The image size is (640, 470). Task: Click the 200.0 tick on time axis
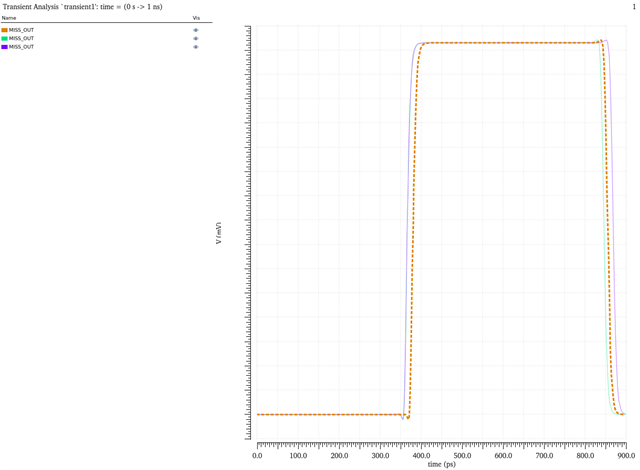[x=339, y=455]
